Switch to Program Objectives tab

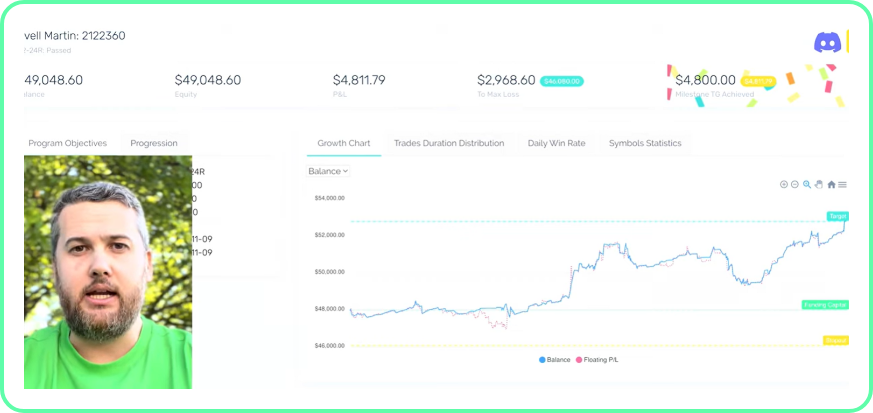point(67,143)
